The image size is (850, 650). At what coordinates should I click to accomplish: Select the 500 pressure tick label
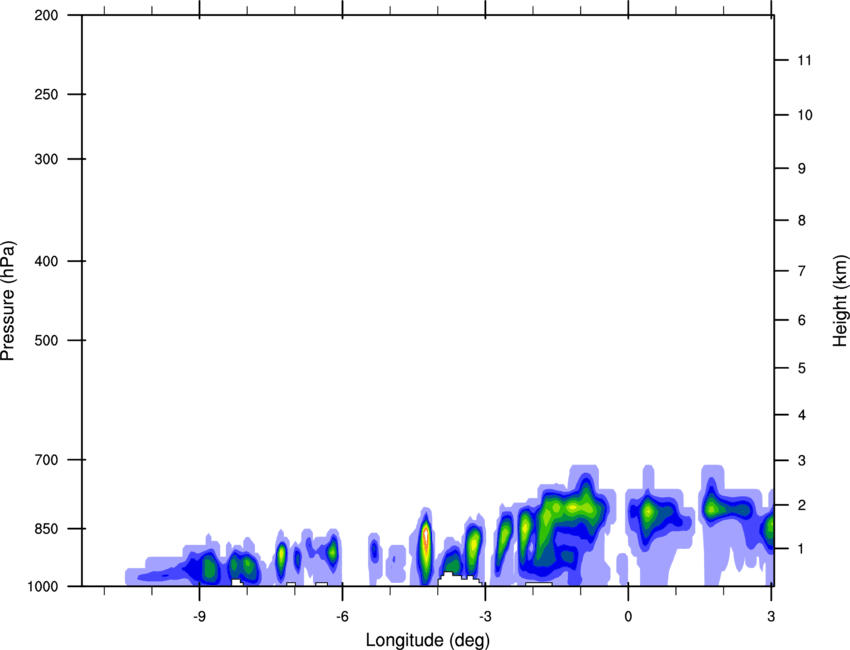tap(46, 340)
